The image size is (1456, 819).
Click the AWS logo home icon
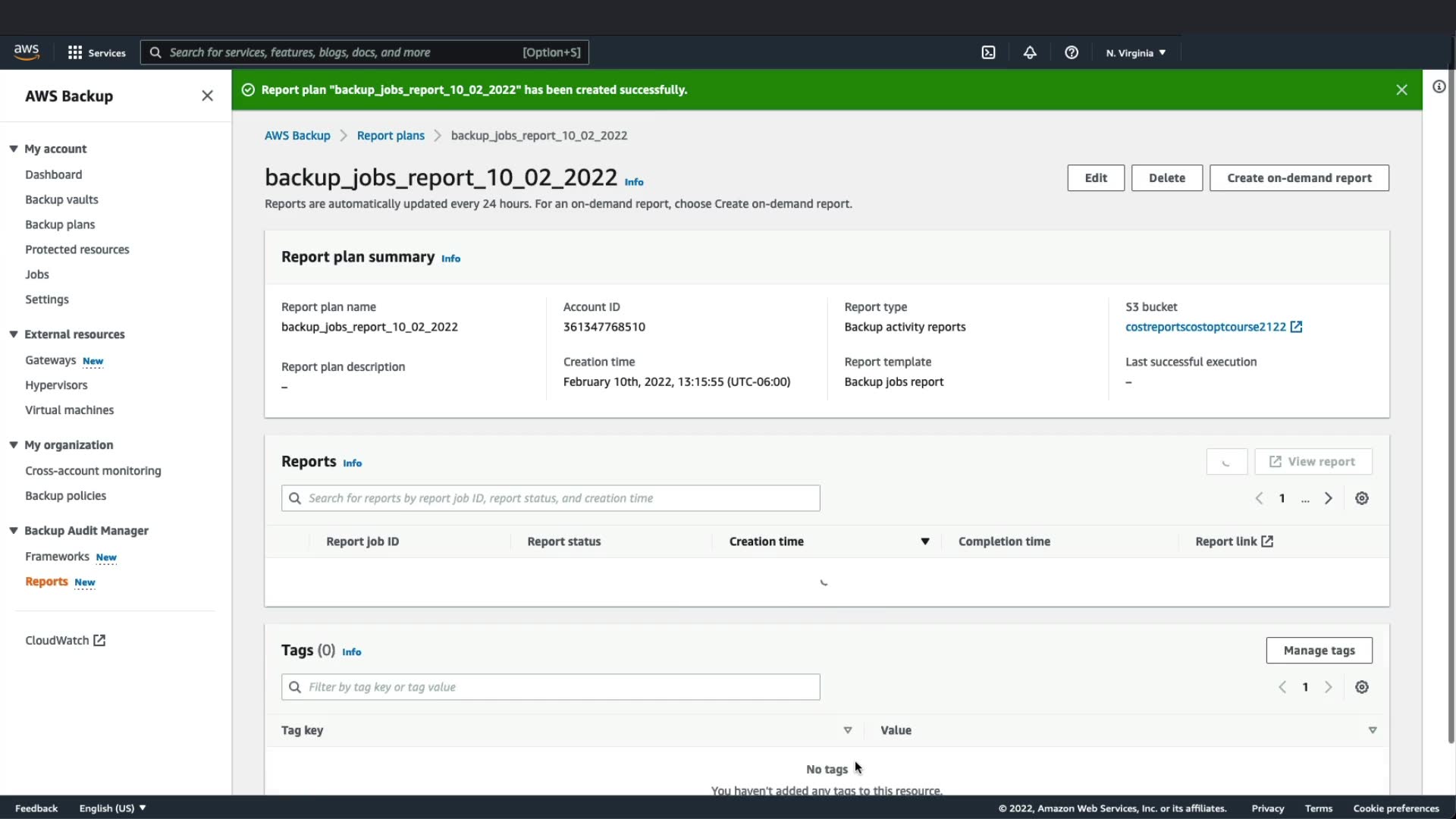click(x=27, y=52)
